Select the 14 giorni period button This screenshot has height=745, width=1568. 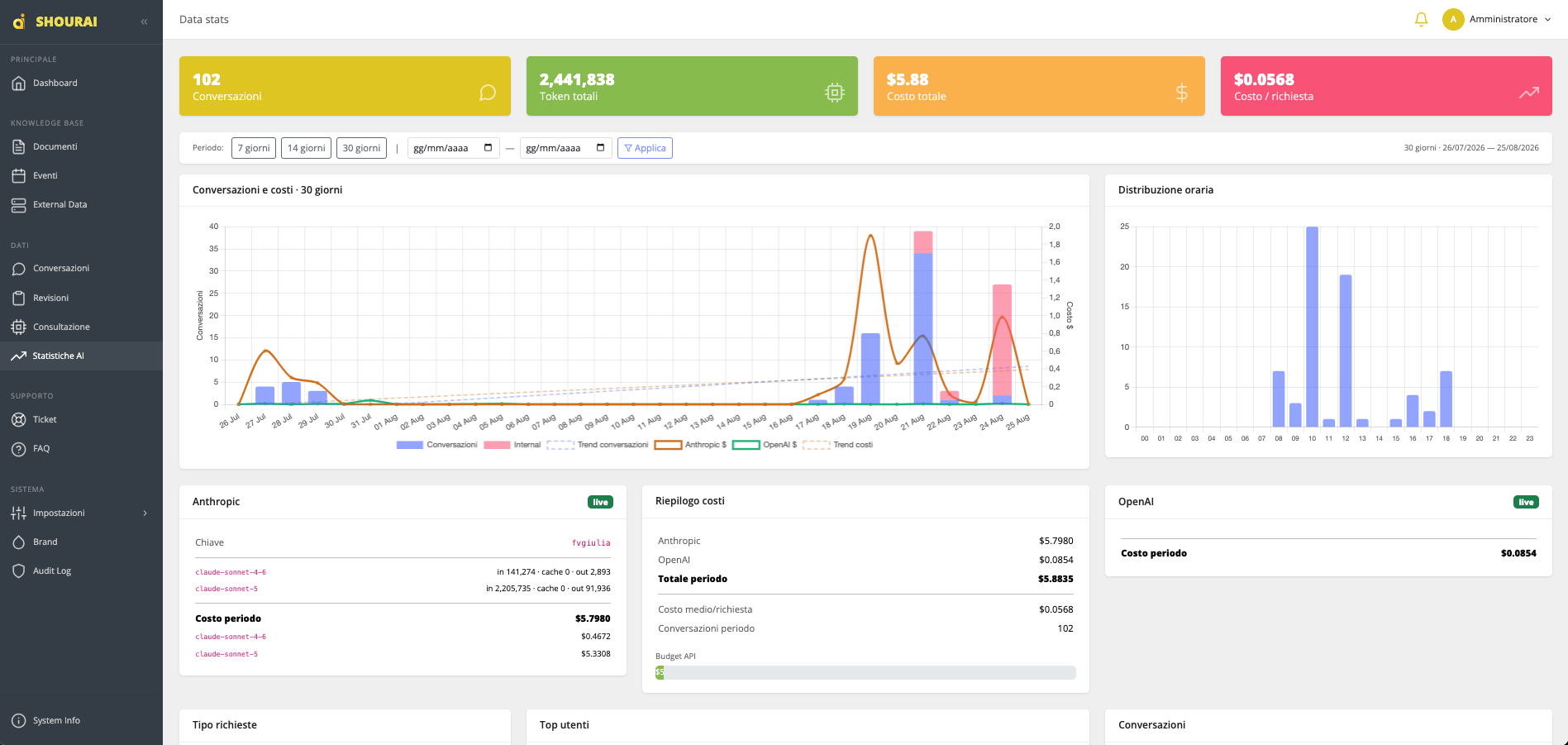(x=306, y=148)
